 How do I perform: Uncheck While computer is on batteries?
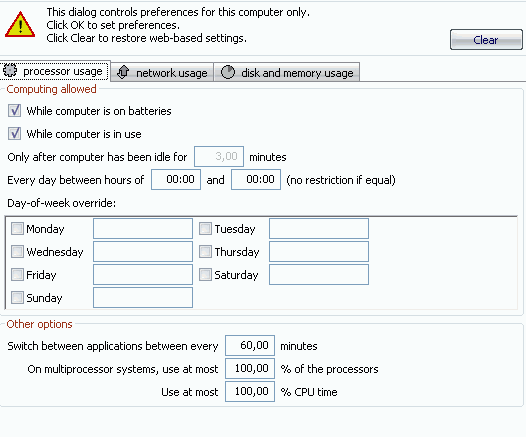click(14, 111)
